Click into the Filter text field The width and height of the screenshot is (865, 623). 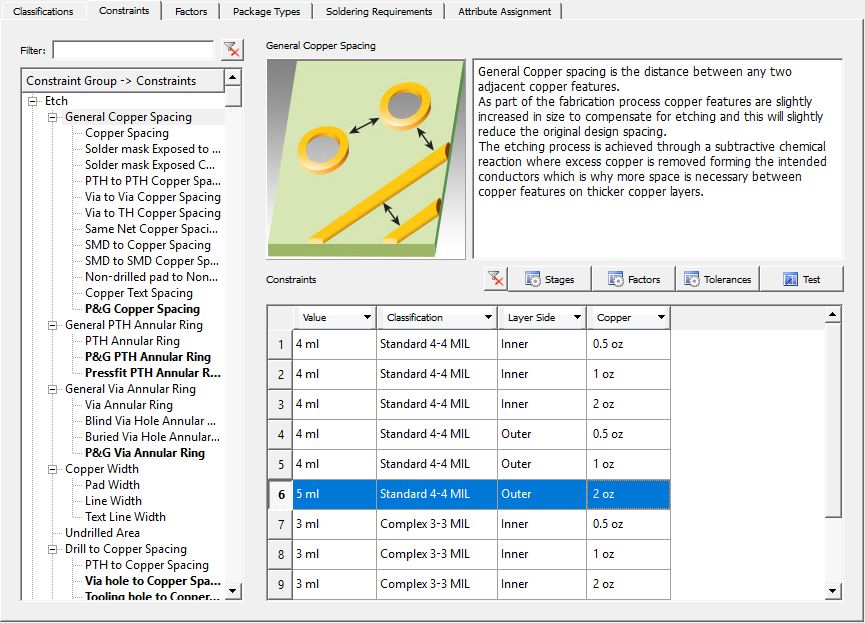pos(133,50)
